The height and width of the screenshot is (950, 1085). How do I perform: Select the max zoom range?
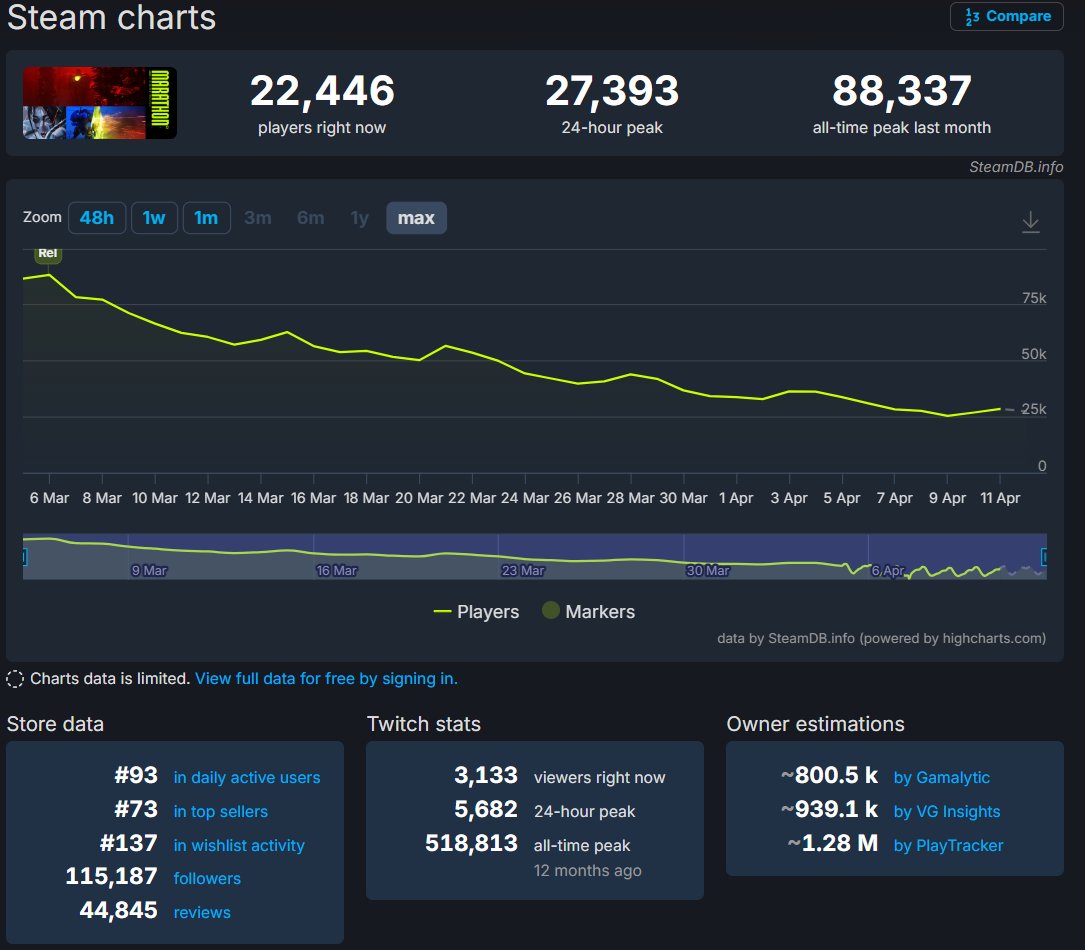click(x=416, y=218)
